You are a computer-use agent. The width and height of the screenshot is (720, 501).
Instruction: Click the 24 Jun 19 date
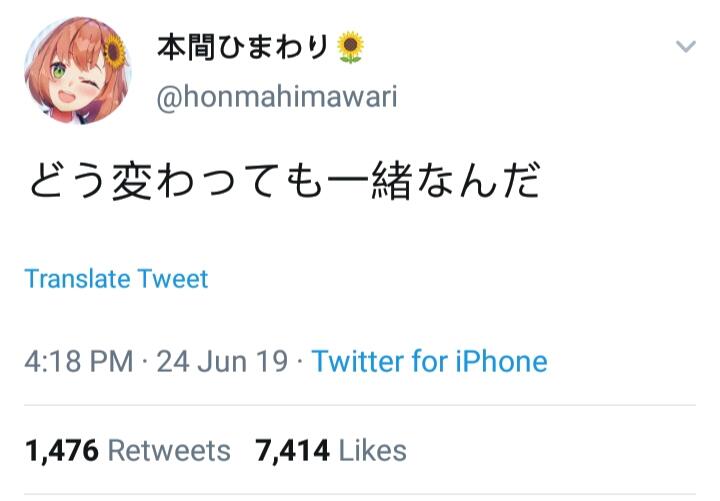click(x=222, y=361)
